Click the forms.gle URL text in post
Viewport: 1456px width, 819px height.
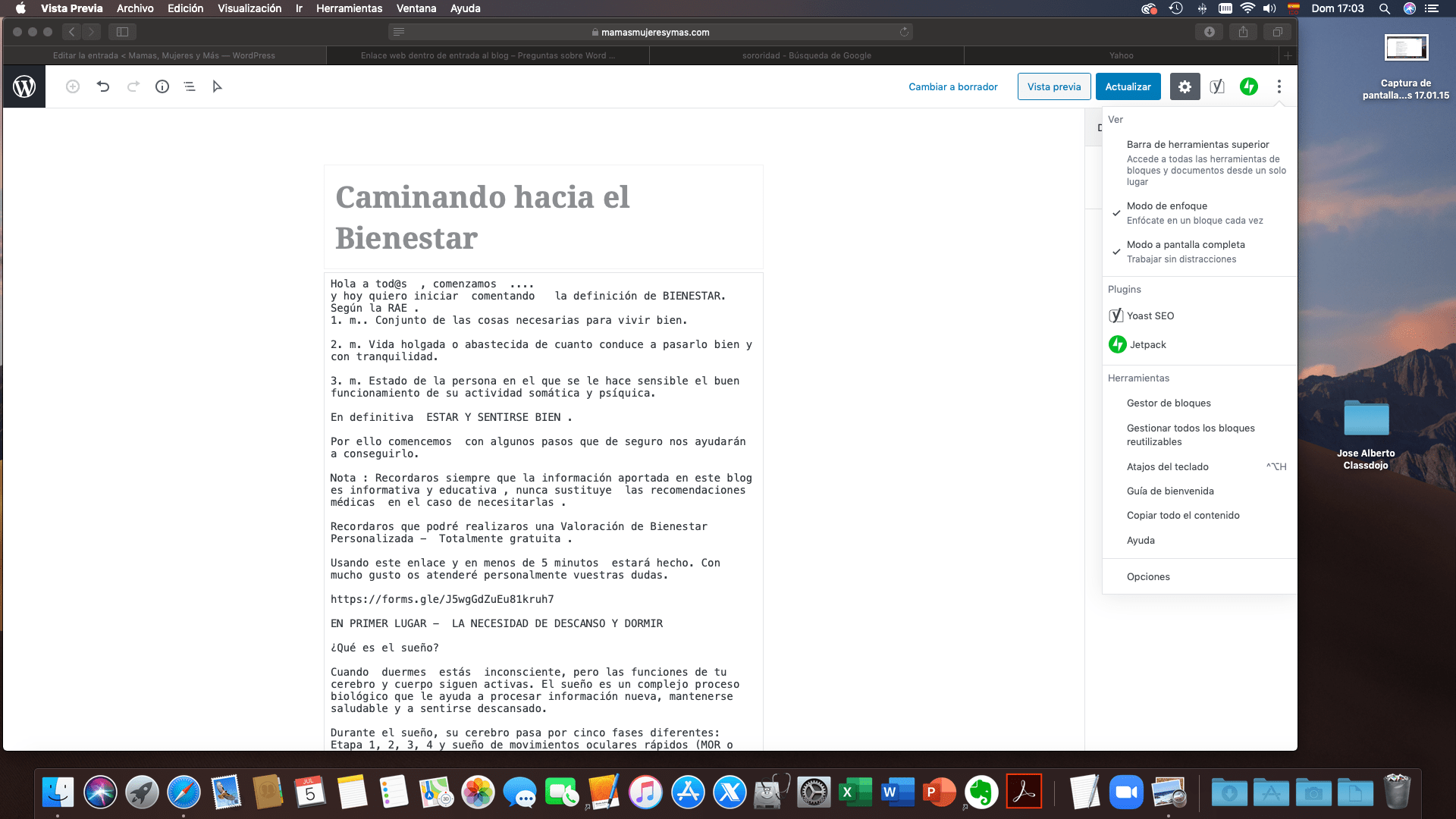click(442, 599)
